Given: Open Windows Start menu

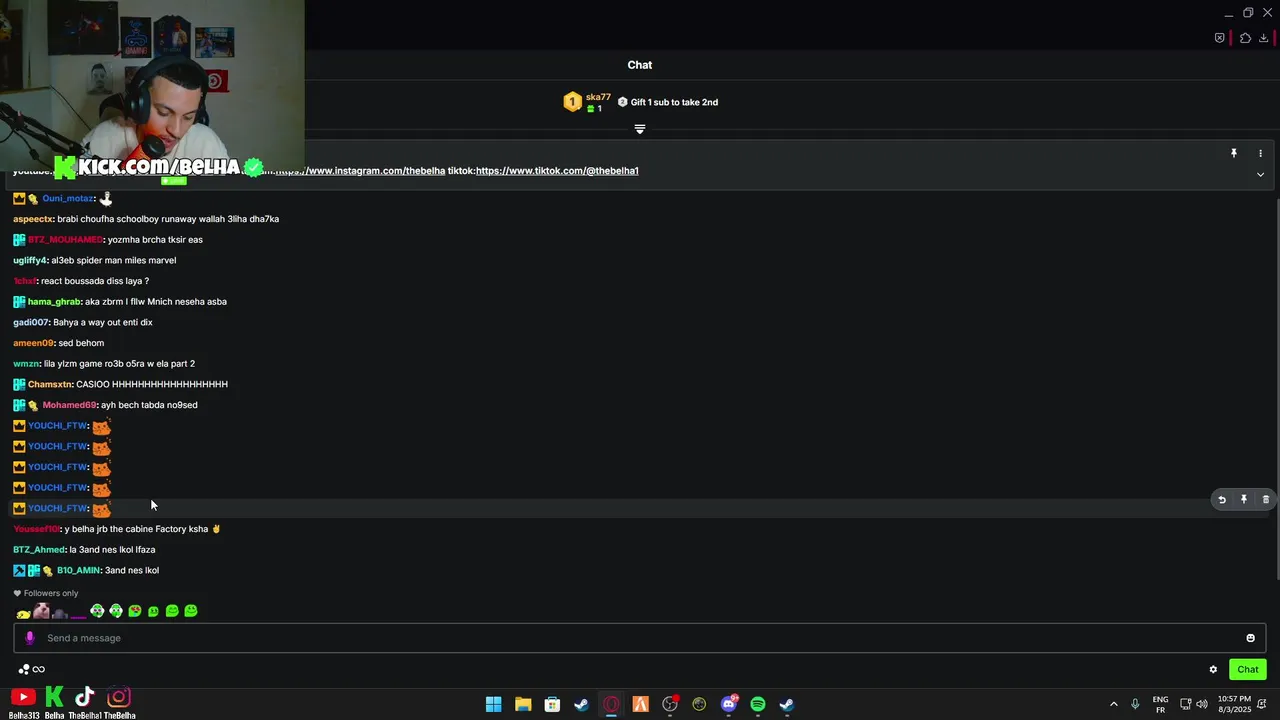Looking at the screenshot, I should [493, 704].
